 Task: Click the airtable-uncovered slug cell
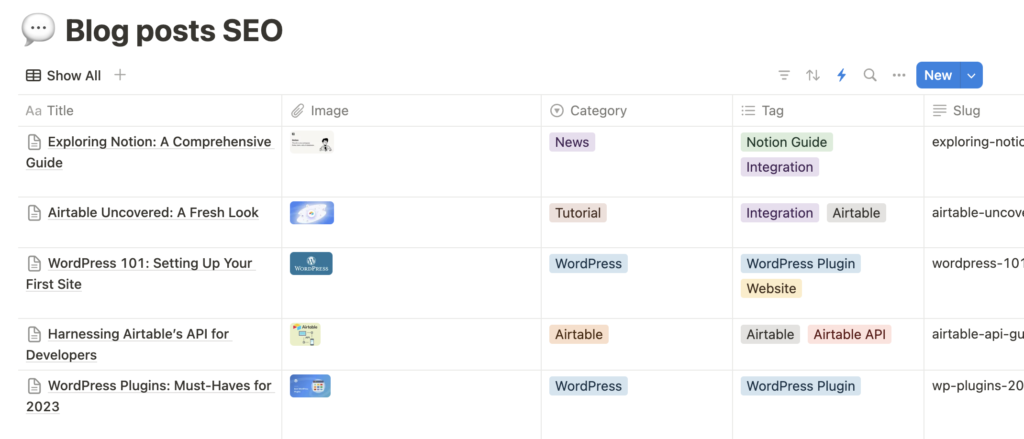point(974,223)
